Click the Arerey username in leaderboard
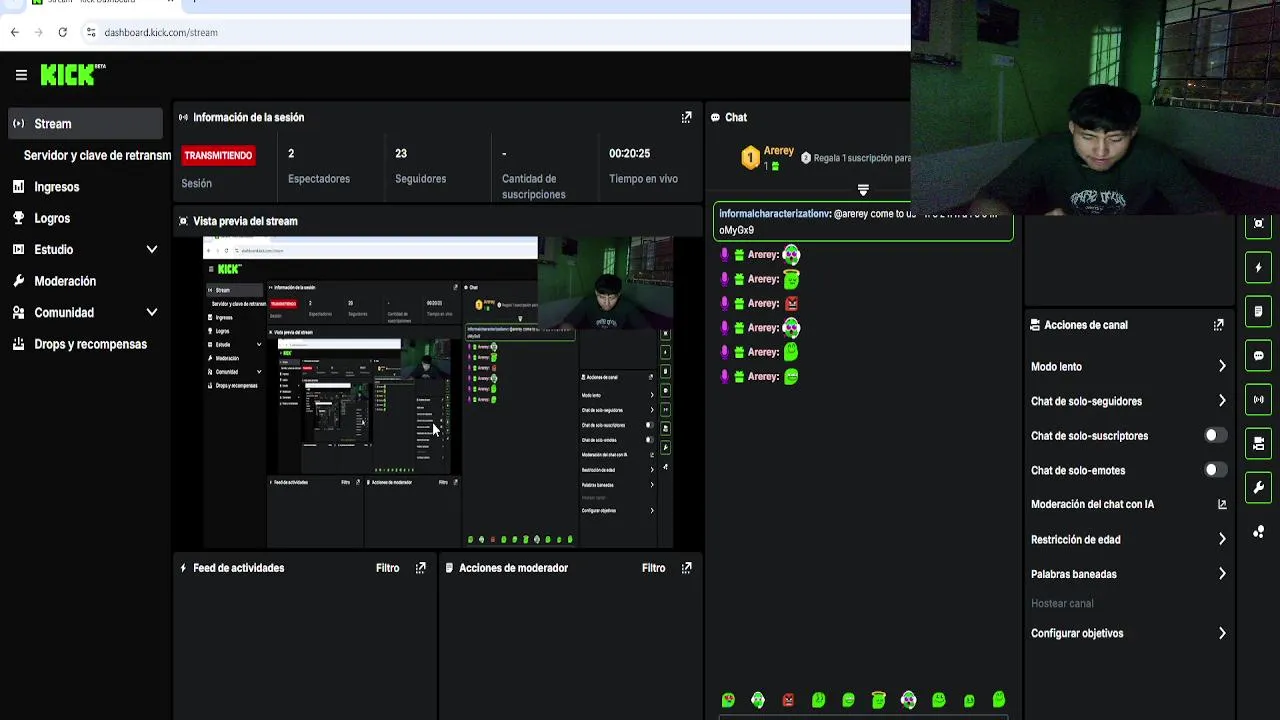Screen dimensions: 1280x720 (779, 151)
